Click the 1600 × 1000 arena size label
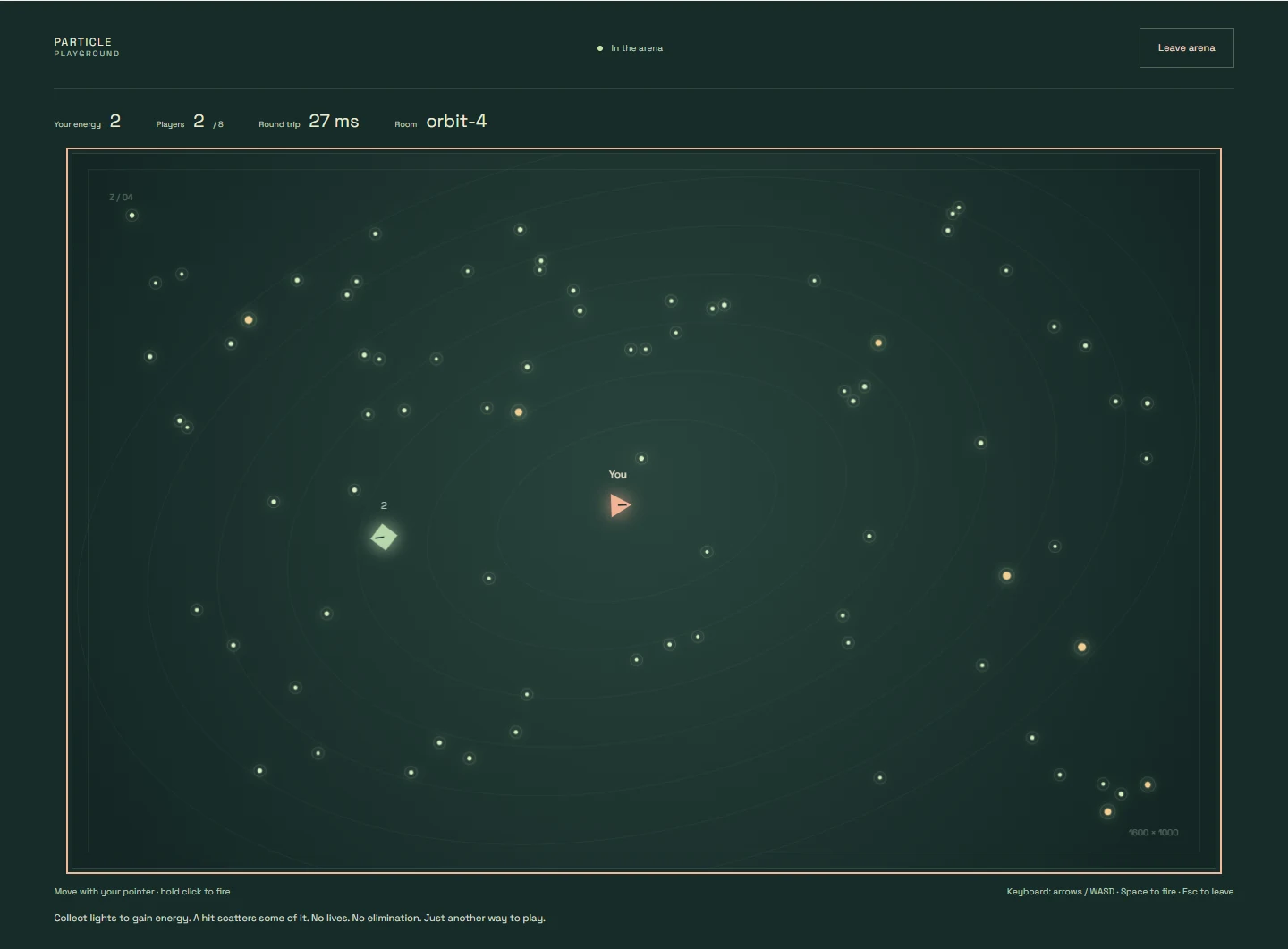1288x949 pixels. tap(1153, 833)
